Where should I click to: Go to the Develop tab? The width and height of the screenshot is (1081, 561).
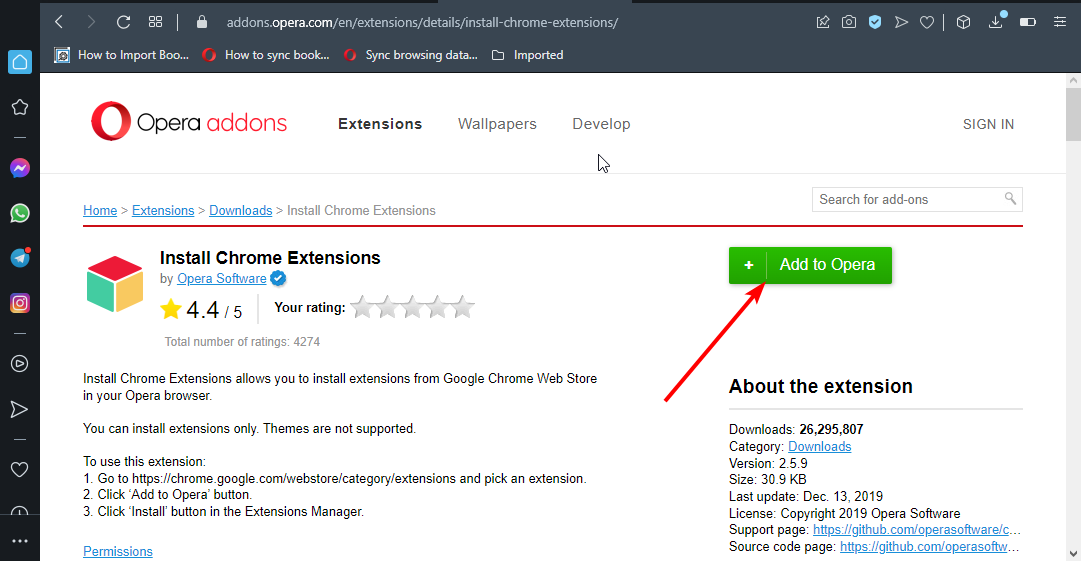(601, 124)
